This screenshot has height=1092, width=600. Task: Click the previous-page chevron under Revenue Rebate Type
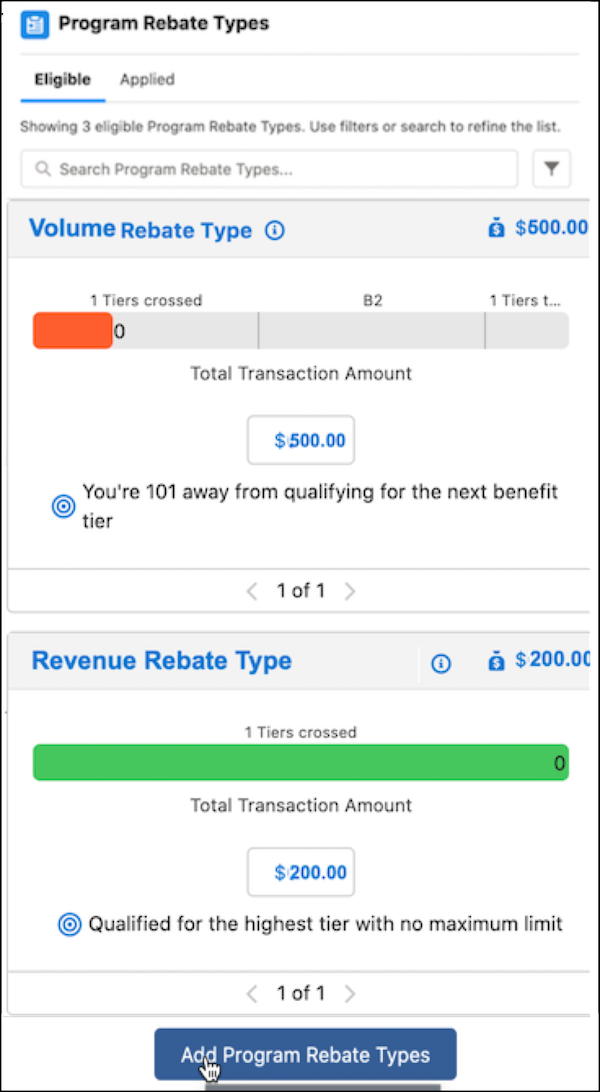251,993
